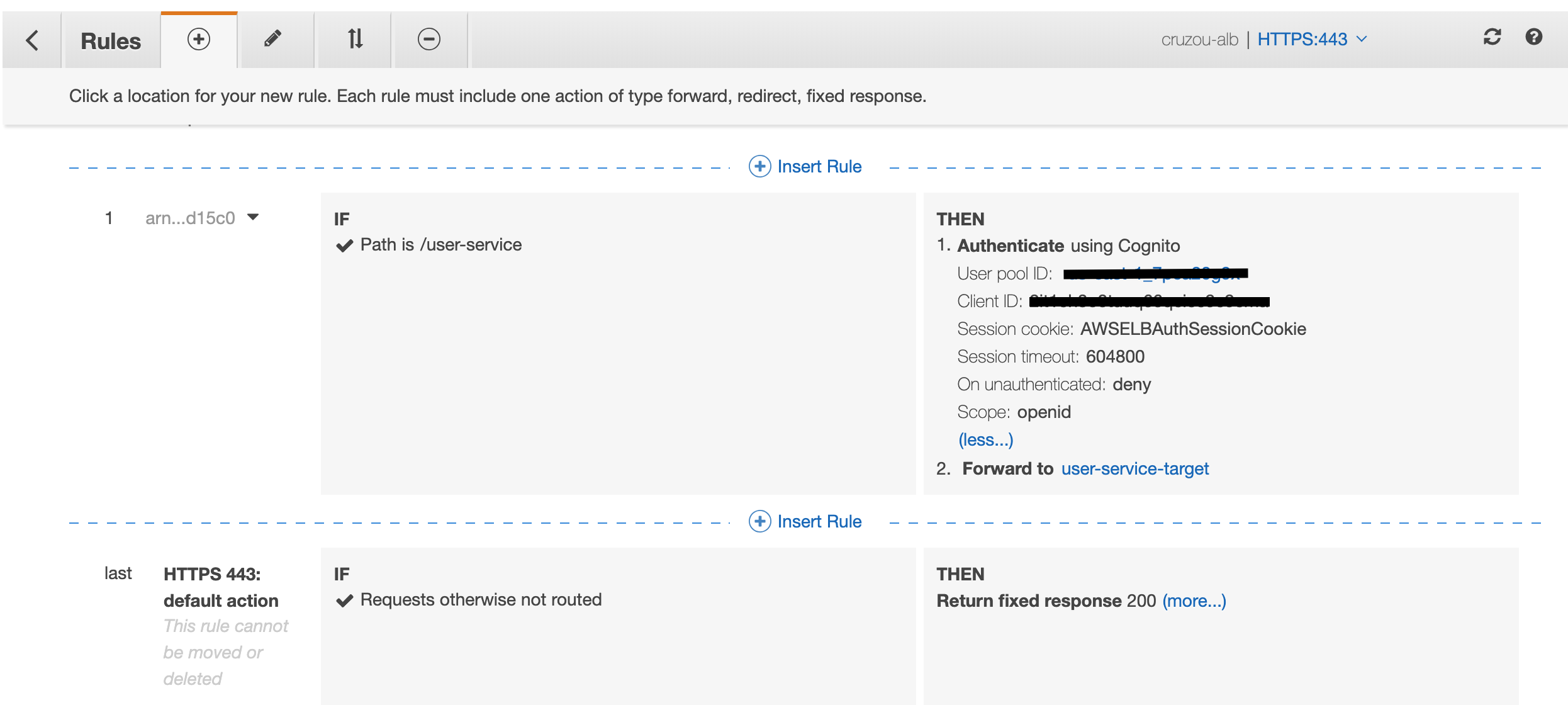Viewport: 1568px width, 705px height.
Task: Click the checkmark beside Path is /user-service
Action: point(344,245)
